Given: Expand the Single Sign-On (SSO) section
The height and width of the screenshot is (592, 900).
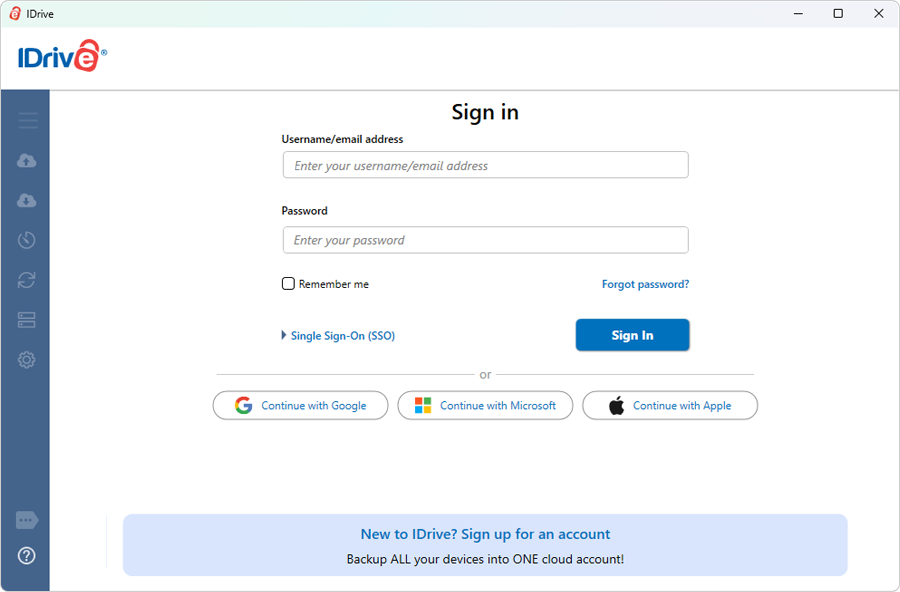Looking at the screenshot, I should (x=339, y=336).
